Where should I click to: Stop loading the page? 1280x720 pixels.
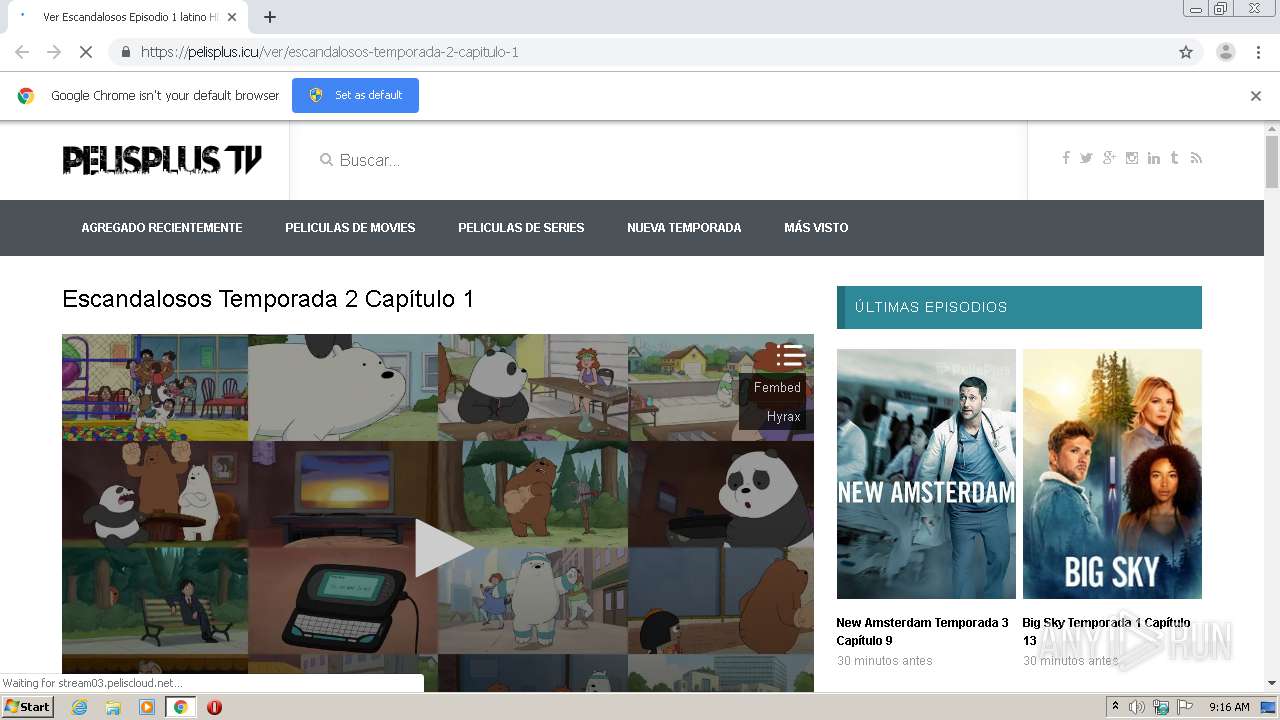click(86, 52)
